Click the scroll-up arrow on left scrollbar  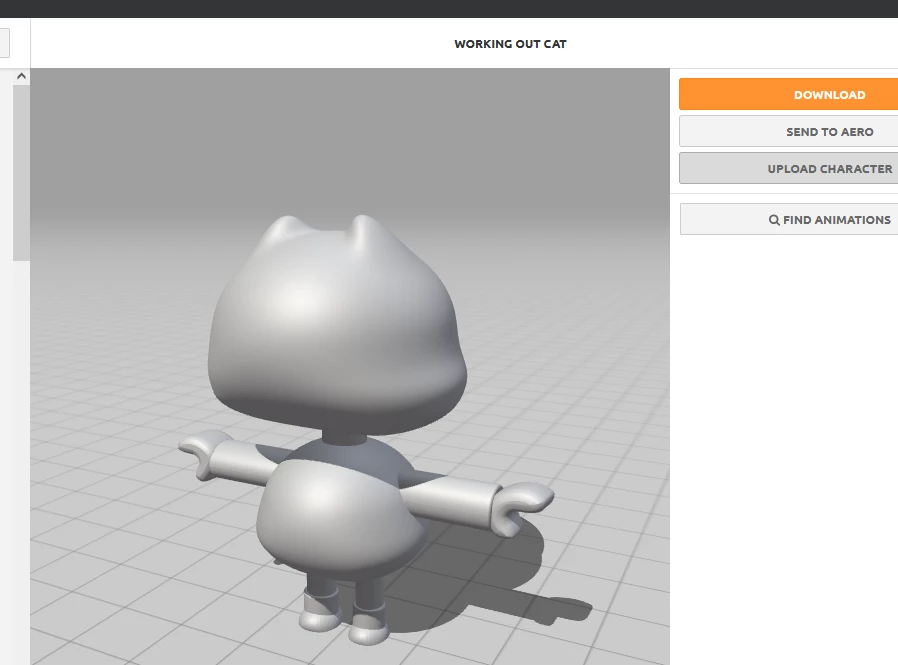point(21,76)
